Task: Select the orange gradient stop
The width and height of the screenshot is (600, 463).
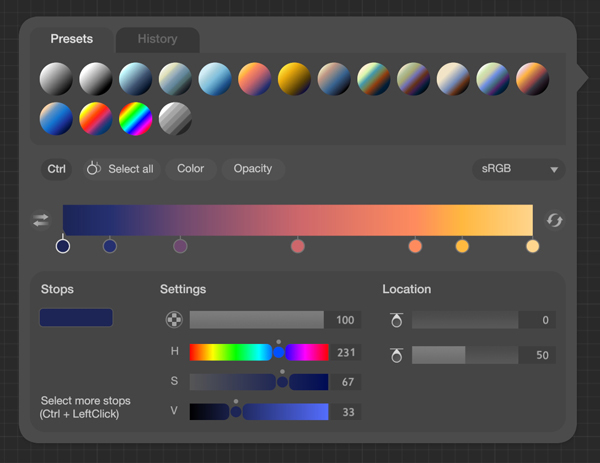Action: point(415,246)
